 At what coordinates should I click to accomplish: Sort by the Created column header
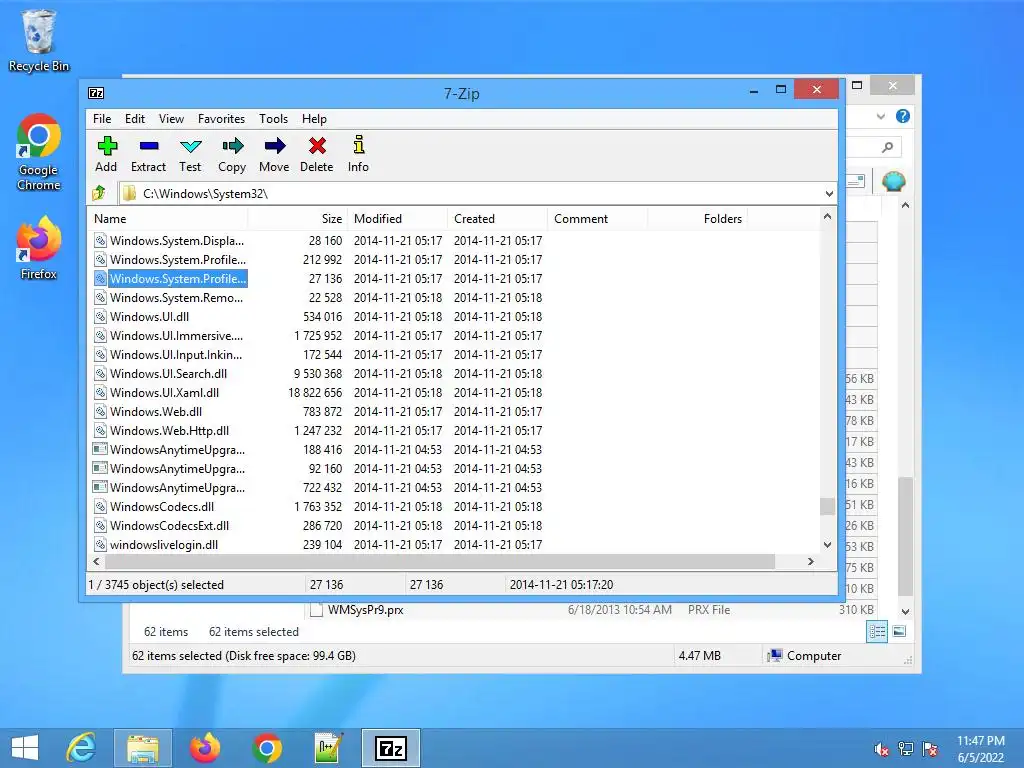coord(497,219)
